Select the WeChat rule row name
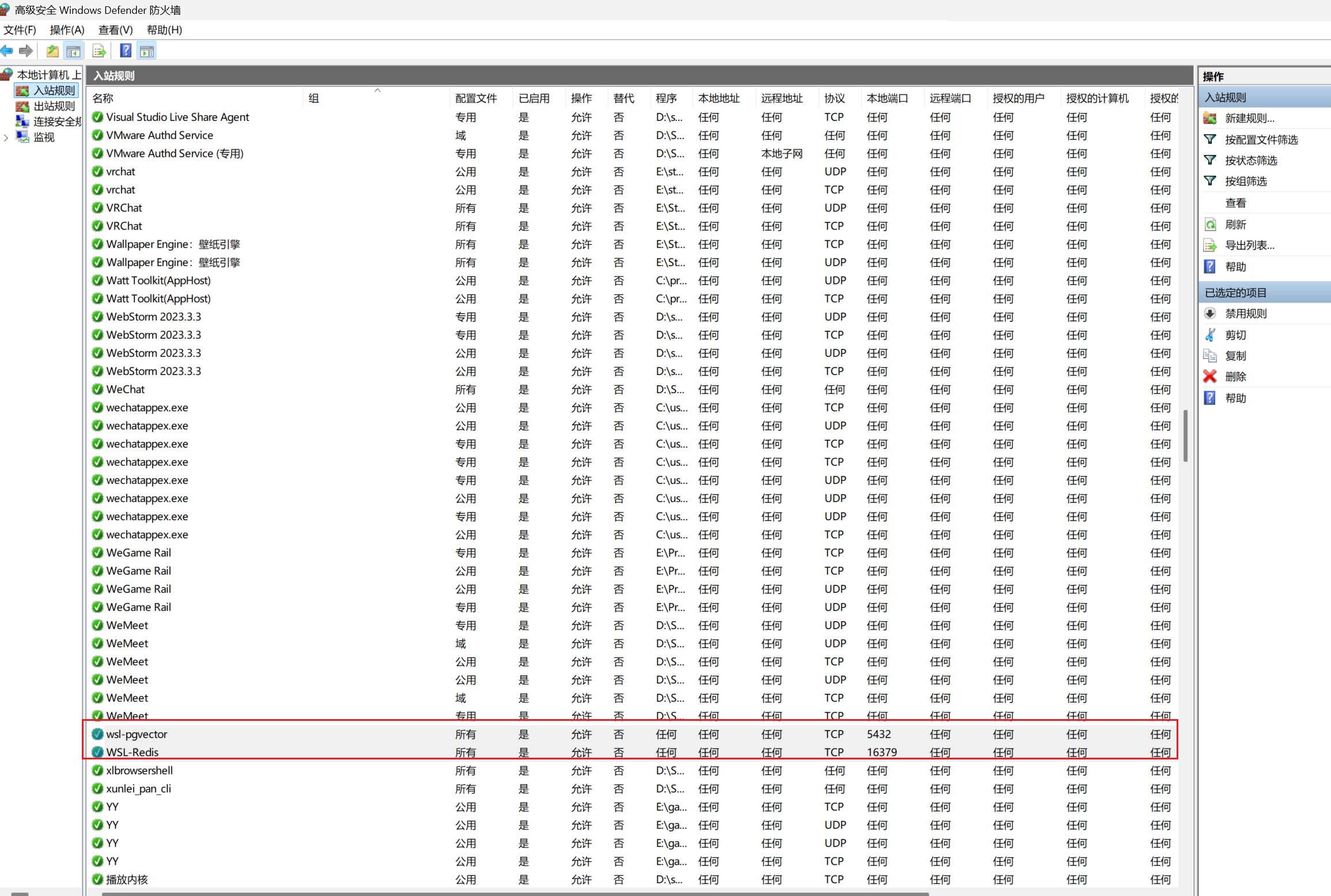The width and height of the screenshot is (1331, 896). pyautogui.click(x=125, y=389)
